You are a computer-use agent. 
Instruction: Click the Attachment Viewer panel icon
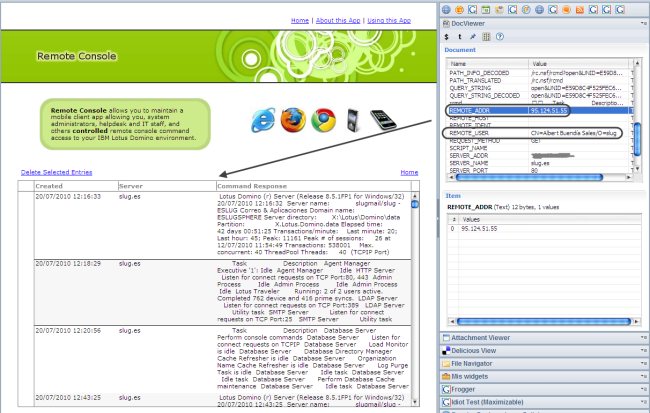pos(446,338)
